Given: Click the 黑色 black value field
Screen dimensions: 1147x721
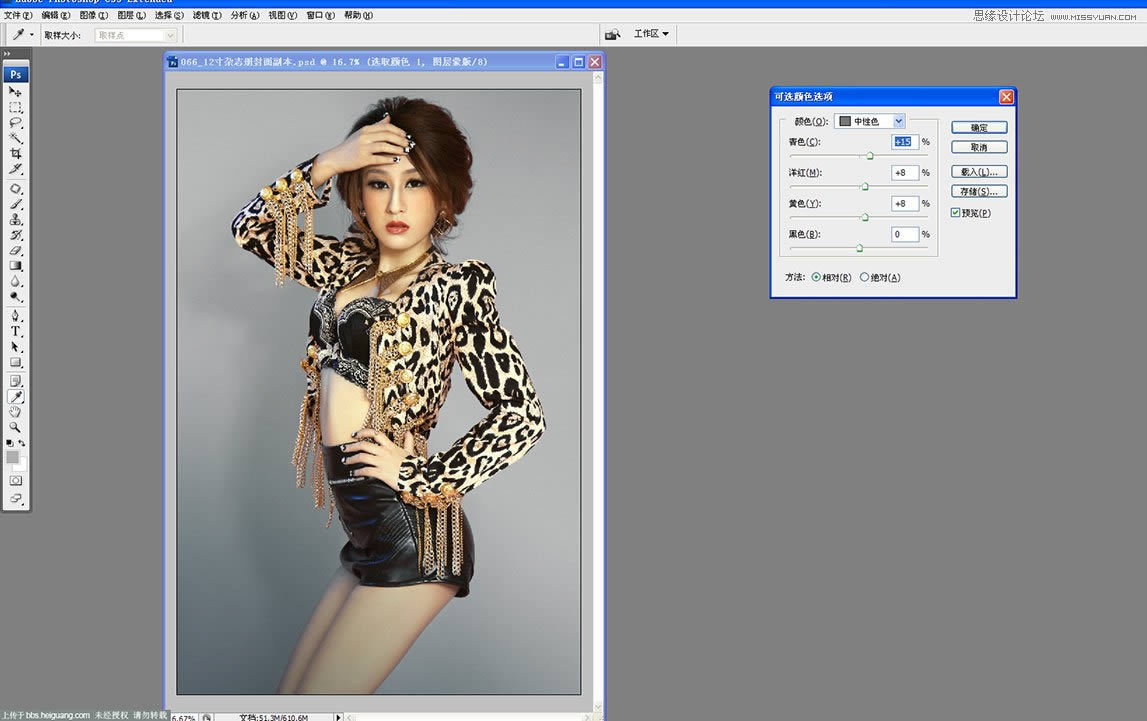Looking at the screenshot, I should point(905,234).
